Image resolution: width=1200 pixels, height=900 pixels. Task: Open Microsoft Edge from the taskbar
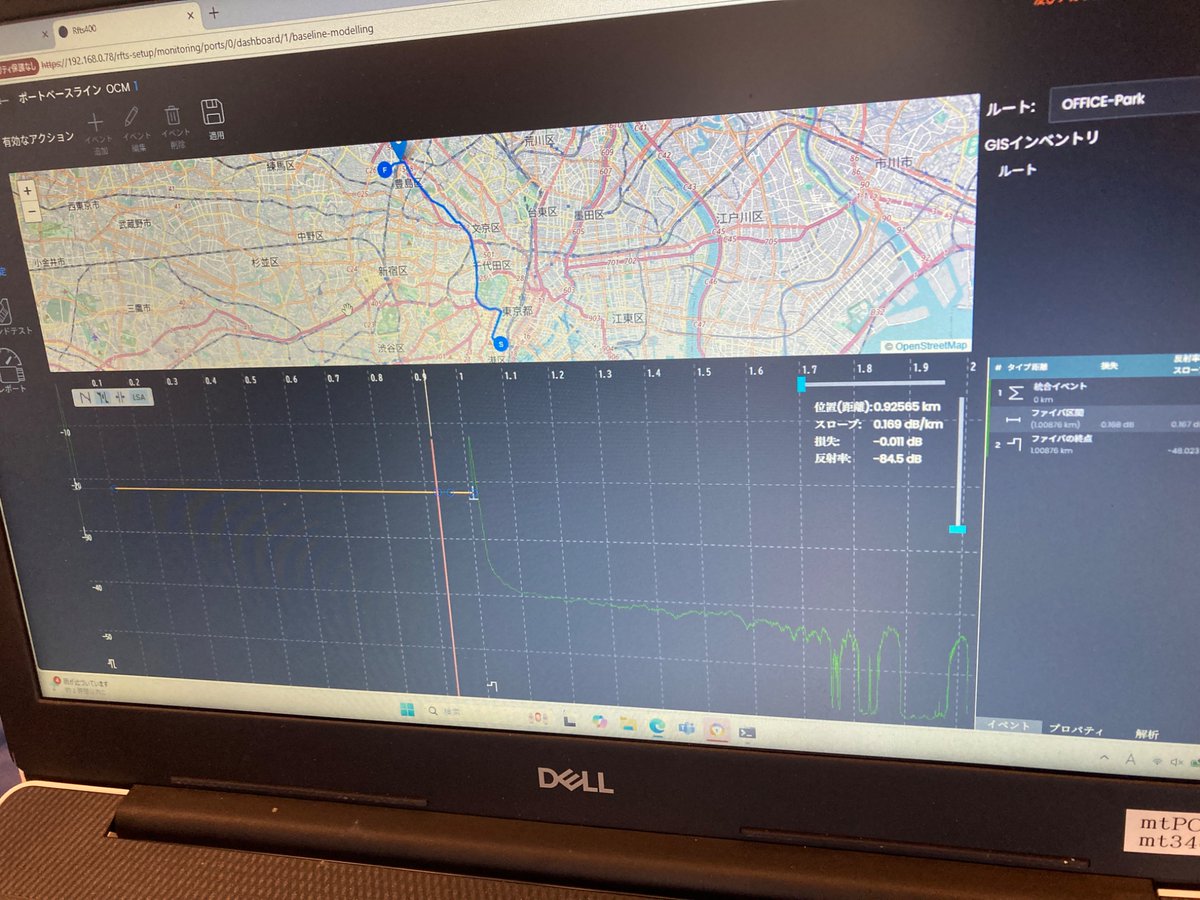coord(657,725)
